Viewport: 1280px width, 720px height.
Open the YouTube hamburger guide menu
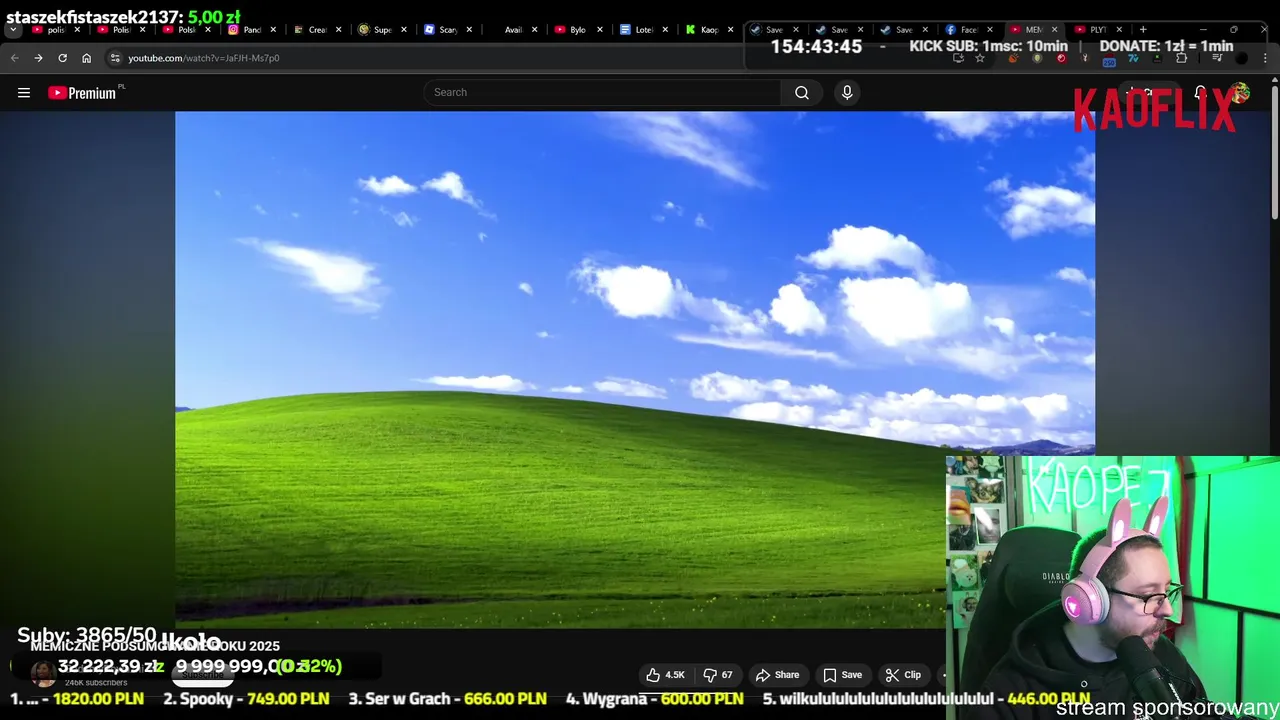coord(24,93)
